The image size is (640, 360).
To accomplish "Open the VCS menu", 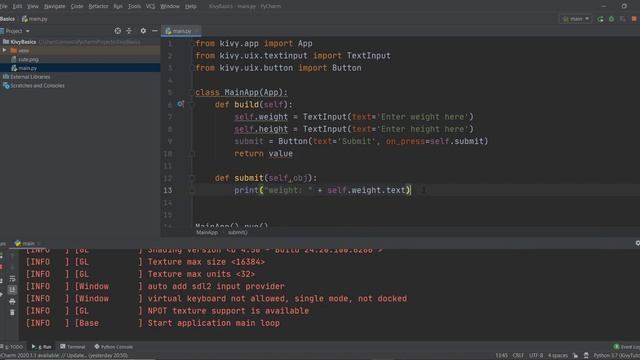I will tap(150, 6).
